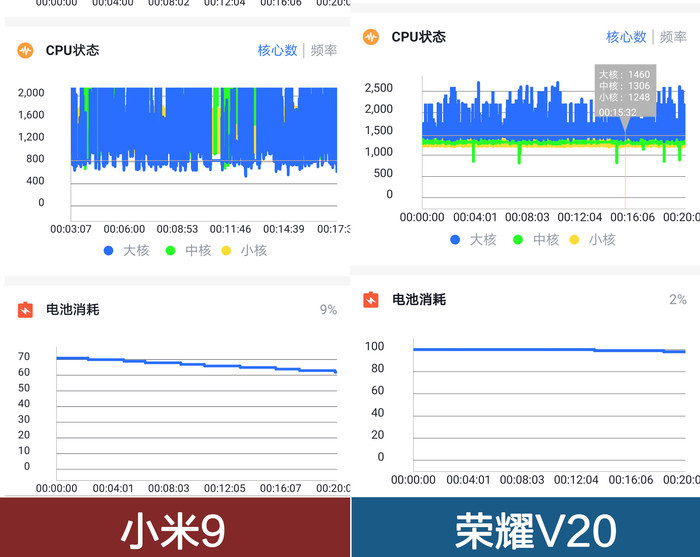Toggle 大核 blue legend dot in Honor V20 chart

click(x=455, y=240)
